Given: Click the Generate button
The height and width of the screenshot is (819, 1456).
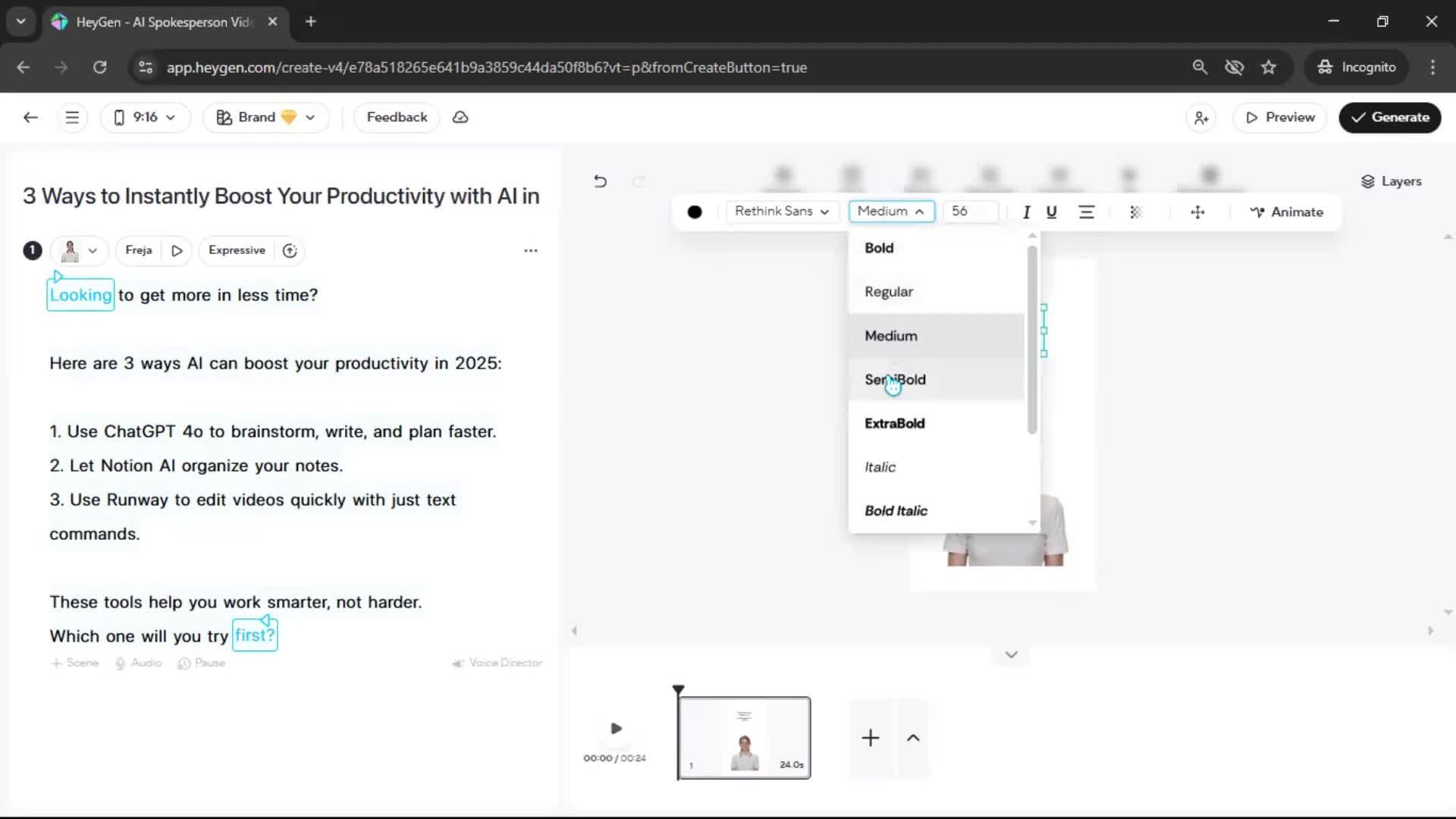Looking at the screenshot, I should [1389, 118].
